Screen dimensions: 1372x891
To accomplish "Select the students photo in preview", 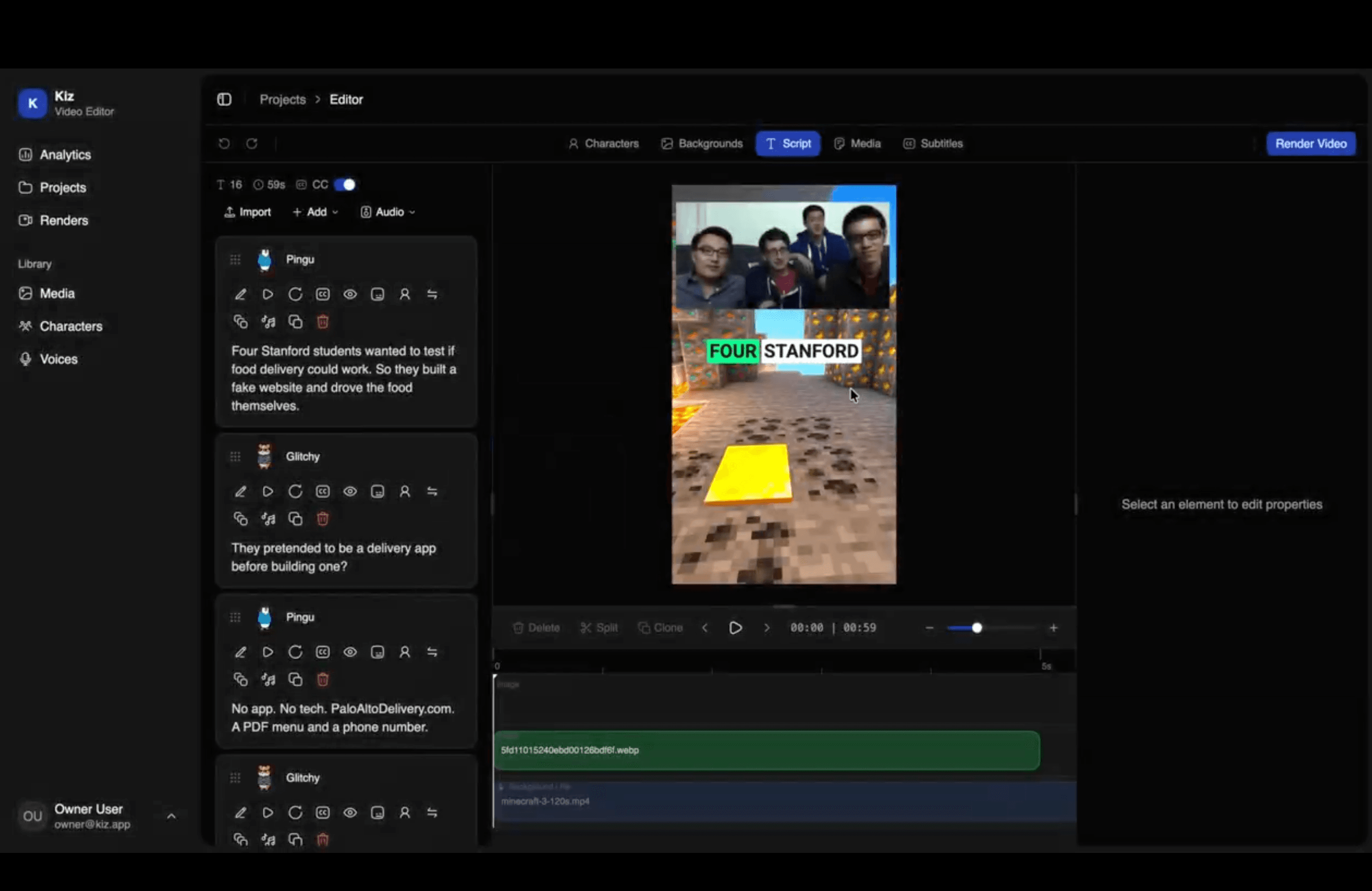I will point(782,255).
